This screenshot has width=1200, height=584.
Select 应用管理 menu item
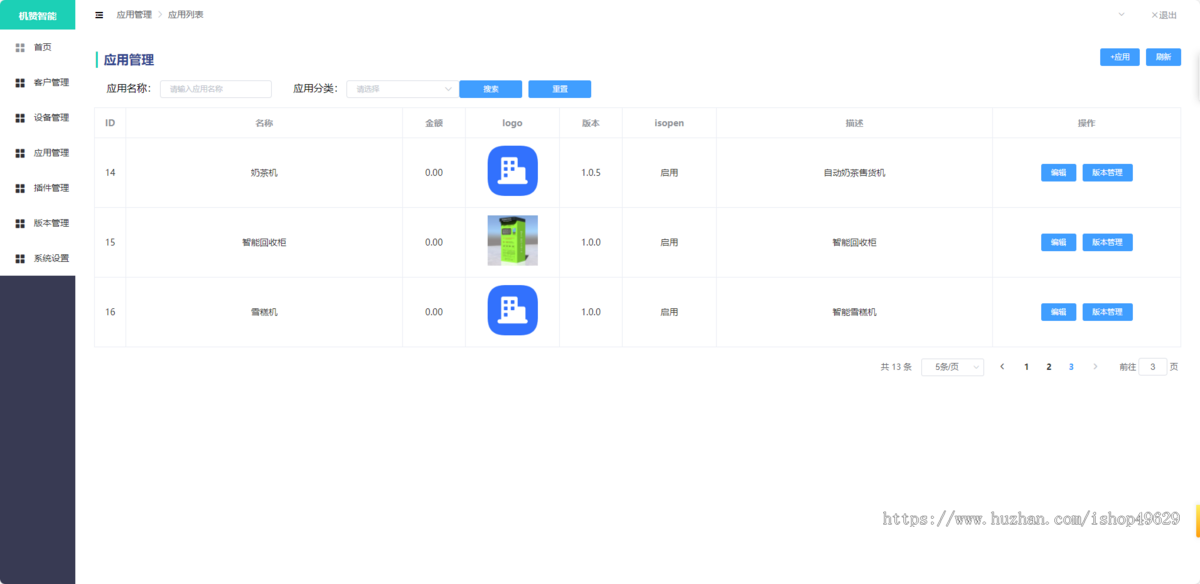coord(51,153)
